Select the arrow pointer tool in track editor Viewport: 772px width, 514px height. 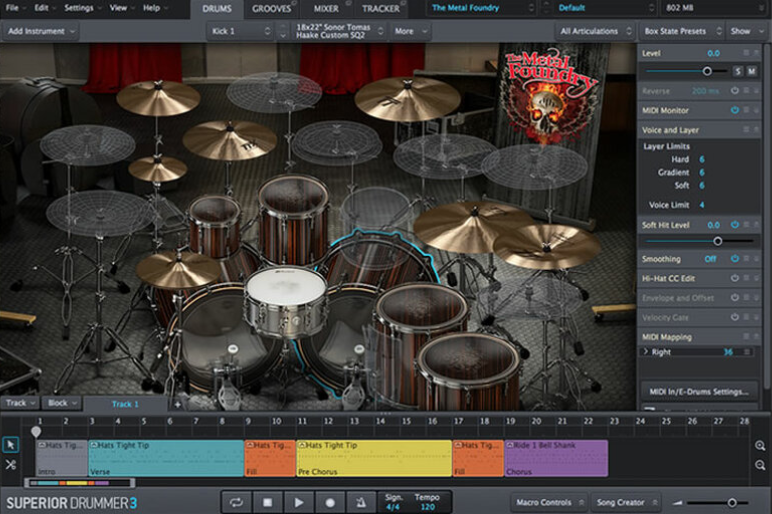[10, 445]
